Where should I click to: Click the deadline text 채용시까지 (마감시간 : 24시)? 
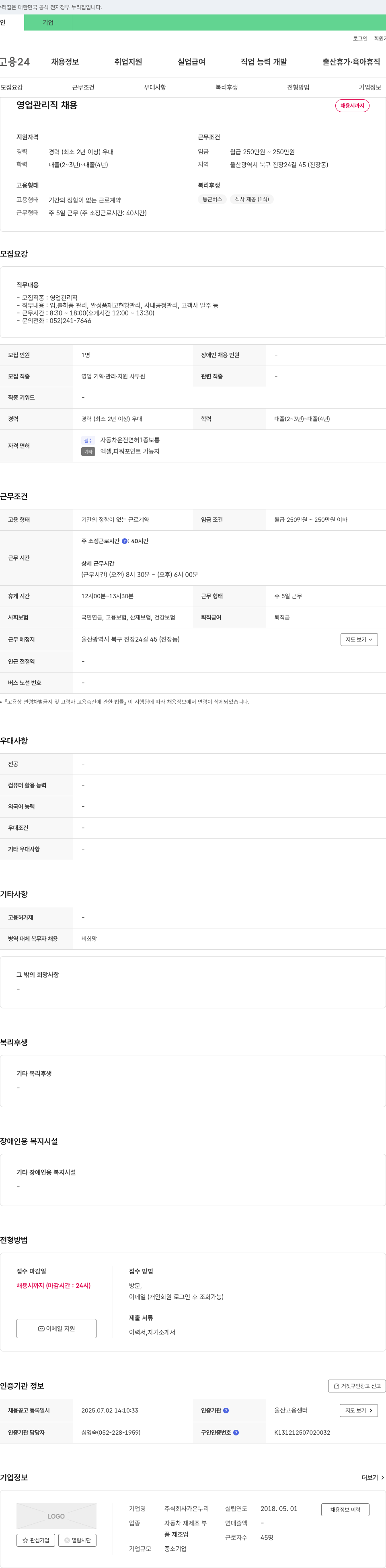(53, 1286)
